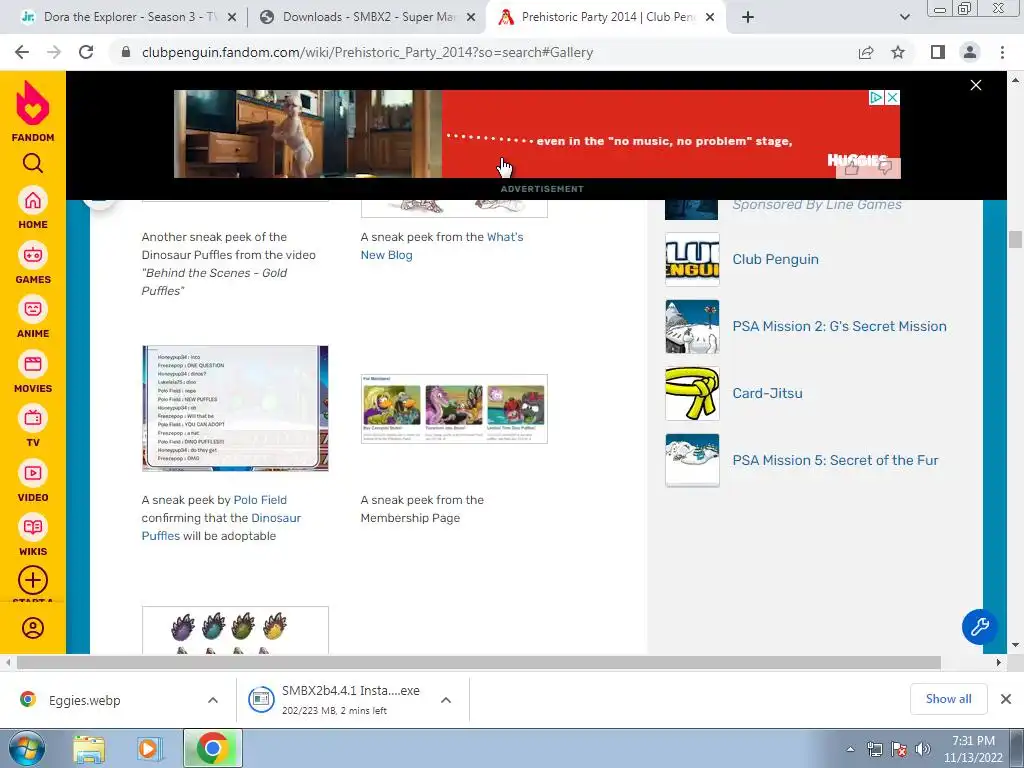Viewport: 1024px width, 768px height.
Task: Click Show all downloads button
Action: click(948, 699)
